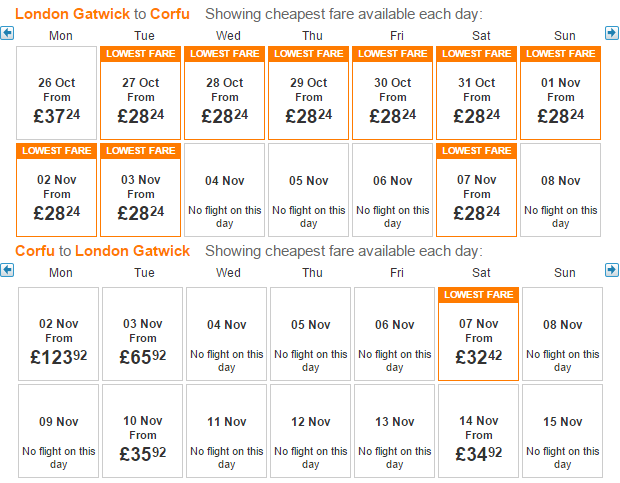This screenshot has height=483, width=620.
Task: Select 14 Nov return fare £34.92
Action: coord(478,431)
